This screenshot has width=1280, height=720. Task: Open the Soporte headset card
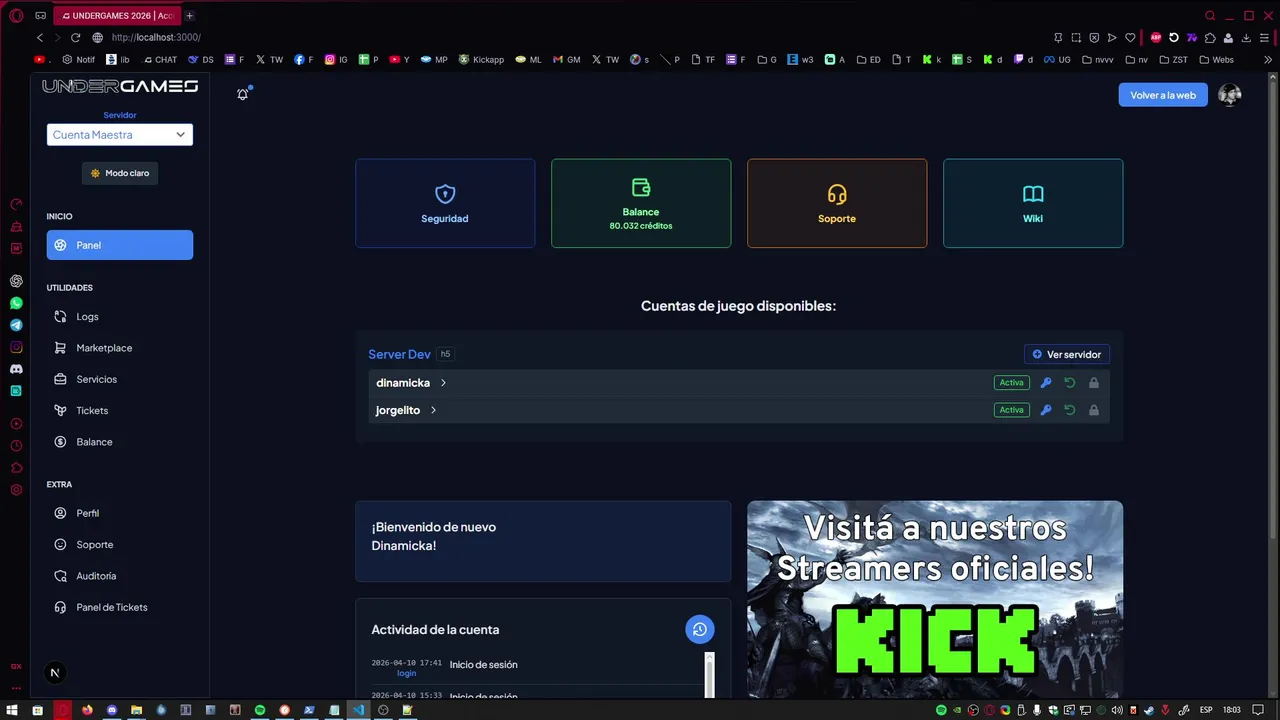click(837, 203)
